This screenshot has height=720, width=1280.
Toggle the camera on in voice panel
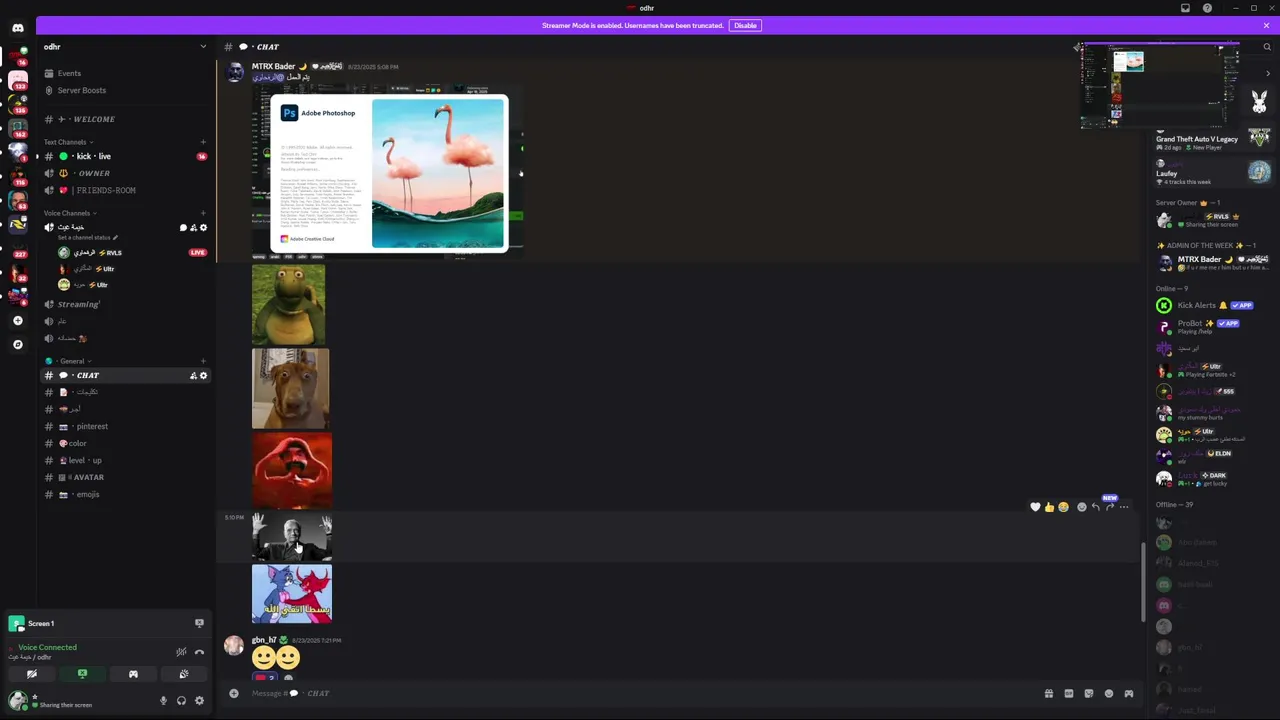pos(32,674)
